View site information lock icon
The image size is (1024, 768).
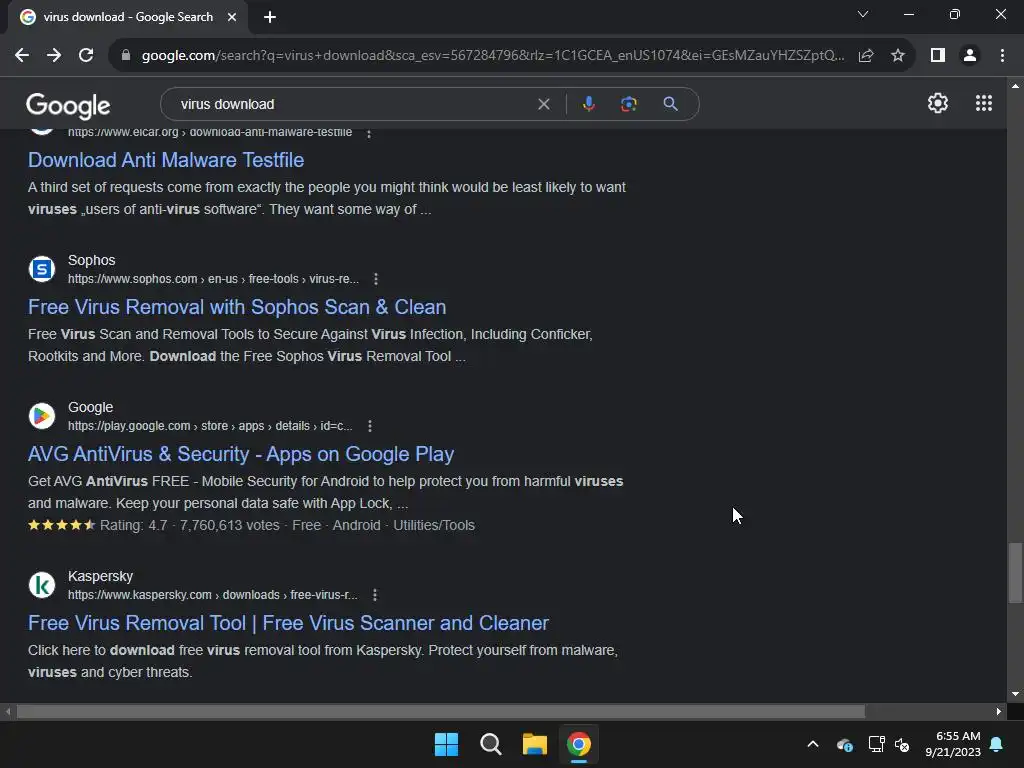coord(126,56)
